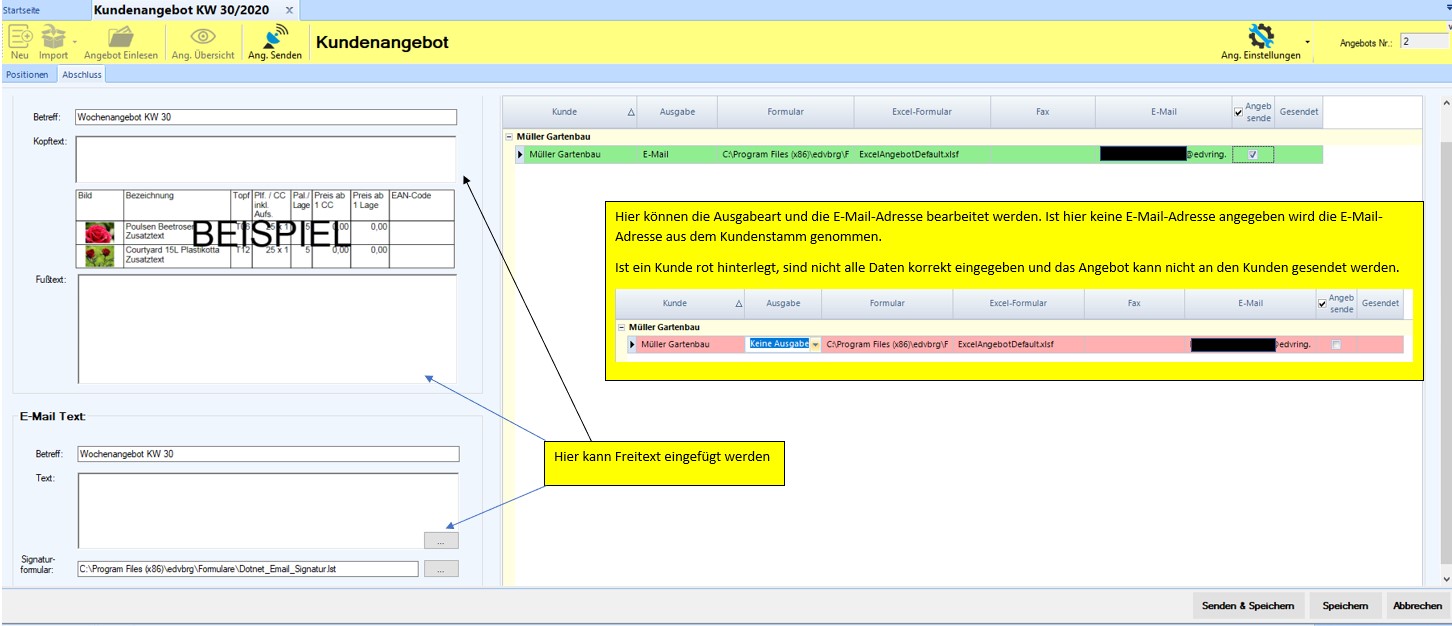Open Ang. Einstellungen gear icon
Image resolution: width=1452 pixels, height=626 pixels.
coord(1260,36)
